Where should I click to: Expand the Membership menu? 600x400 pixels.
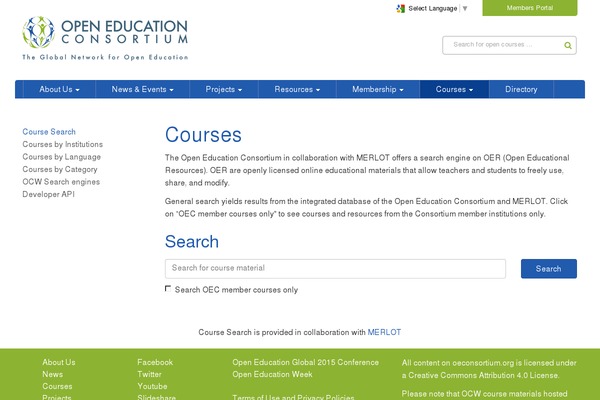[378, 89]
